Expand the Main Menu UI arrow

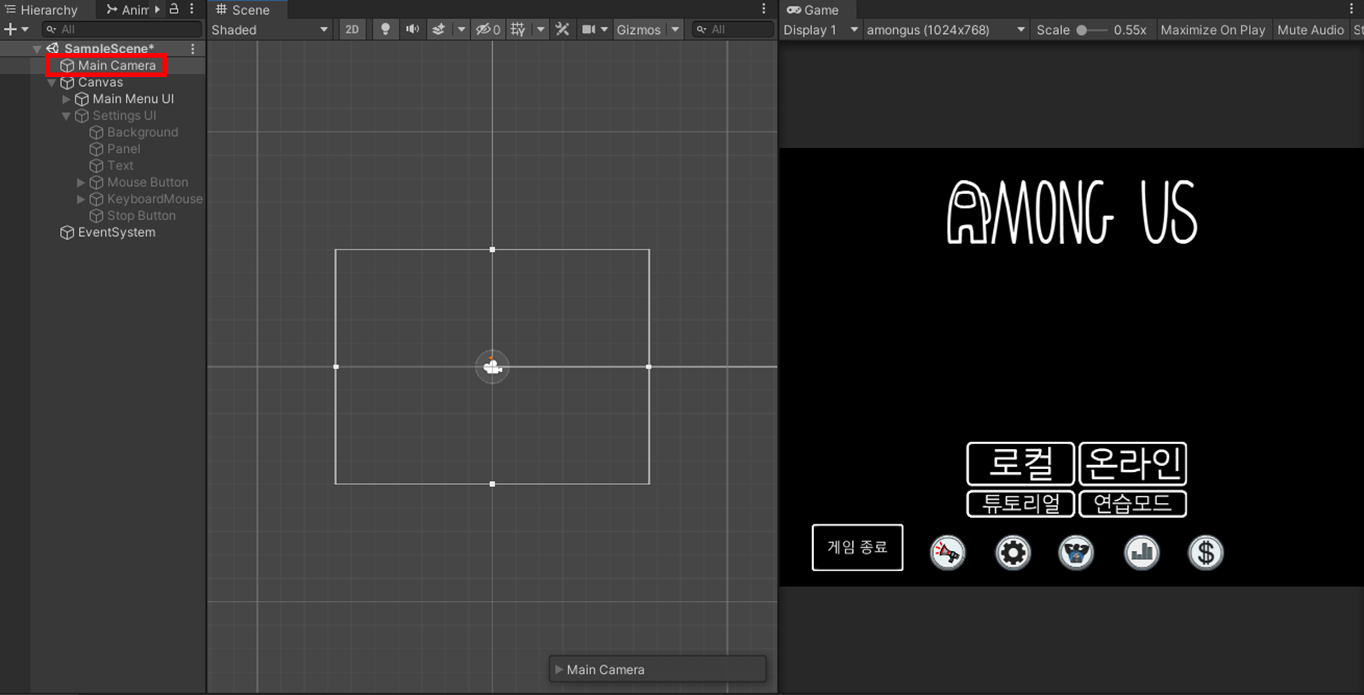click(67, 99)
